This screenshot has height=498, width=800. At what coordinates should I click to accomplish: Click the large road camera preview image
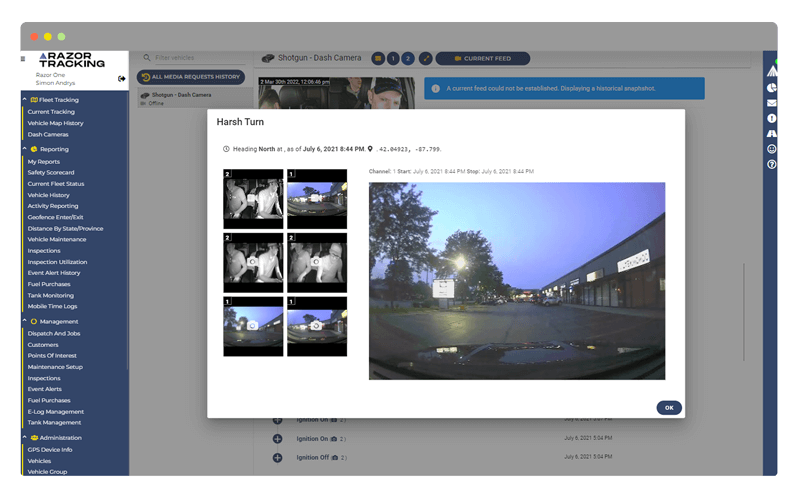click(517, 281)
